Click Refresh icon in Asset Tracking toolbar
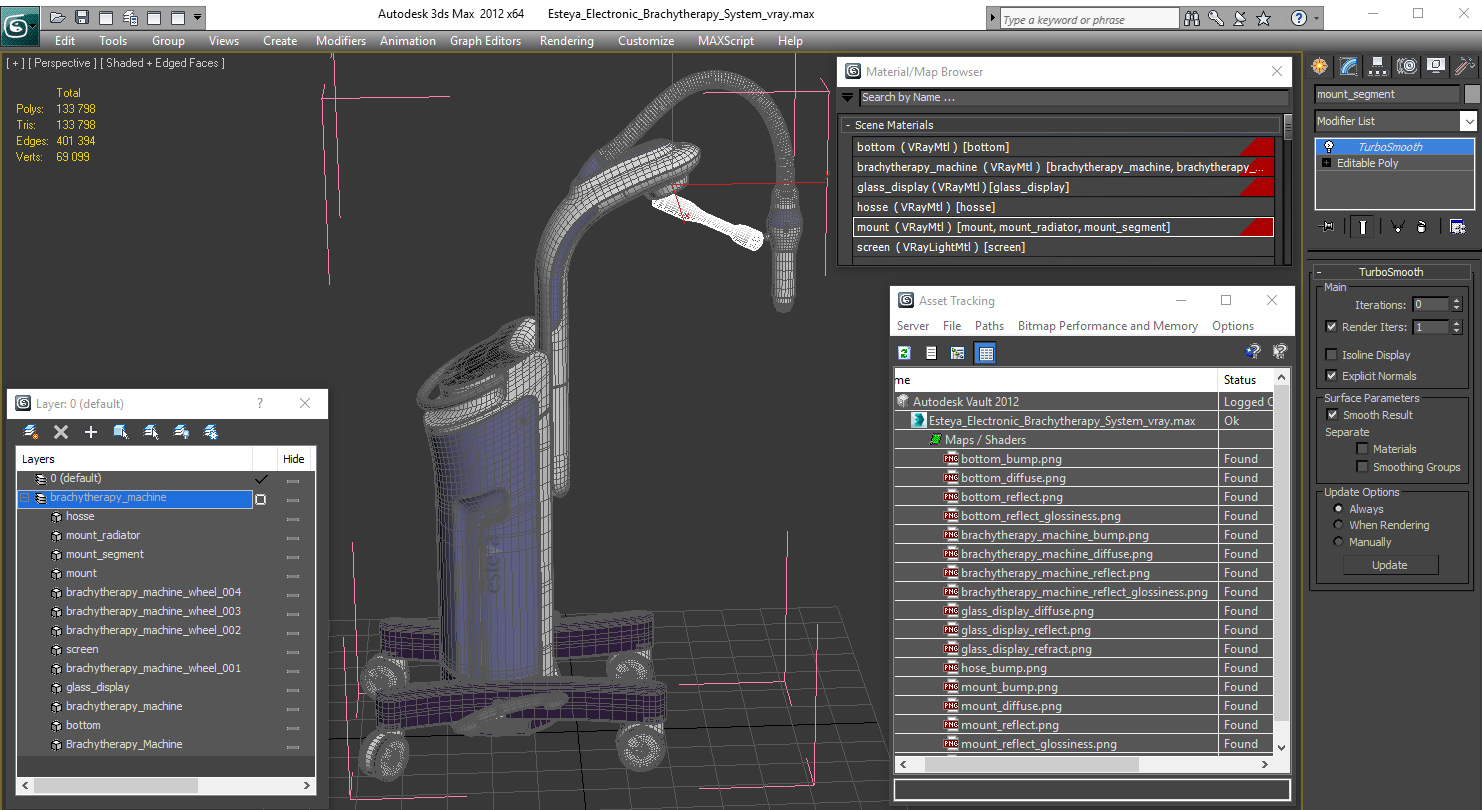This screenshot has height=810, width=1482. click(904, 352)
